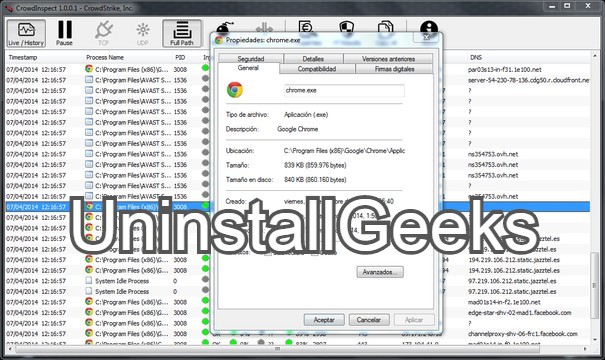Image resolution: width=605 pixels, height=360 pixels.
Task: Maximize the CrowdInspect window
Action: pos(567,6)
